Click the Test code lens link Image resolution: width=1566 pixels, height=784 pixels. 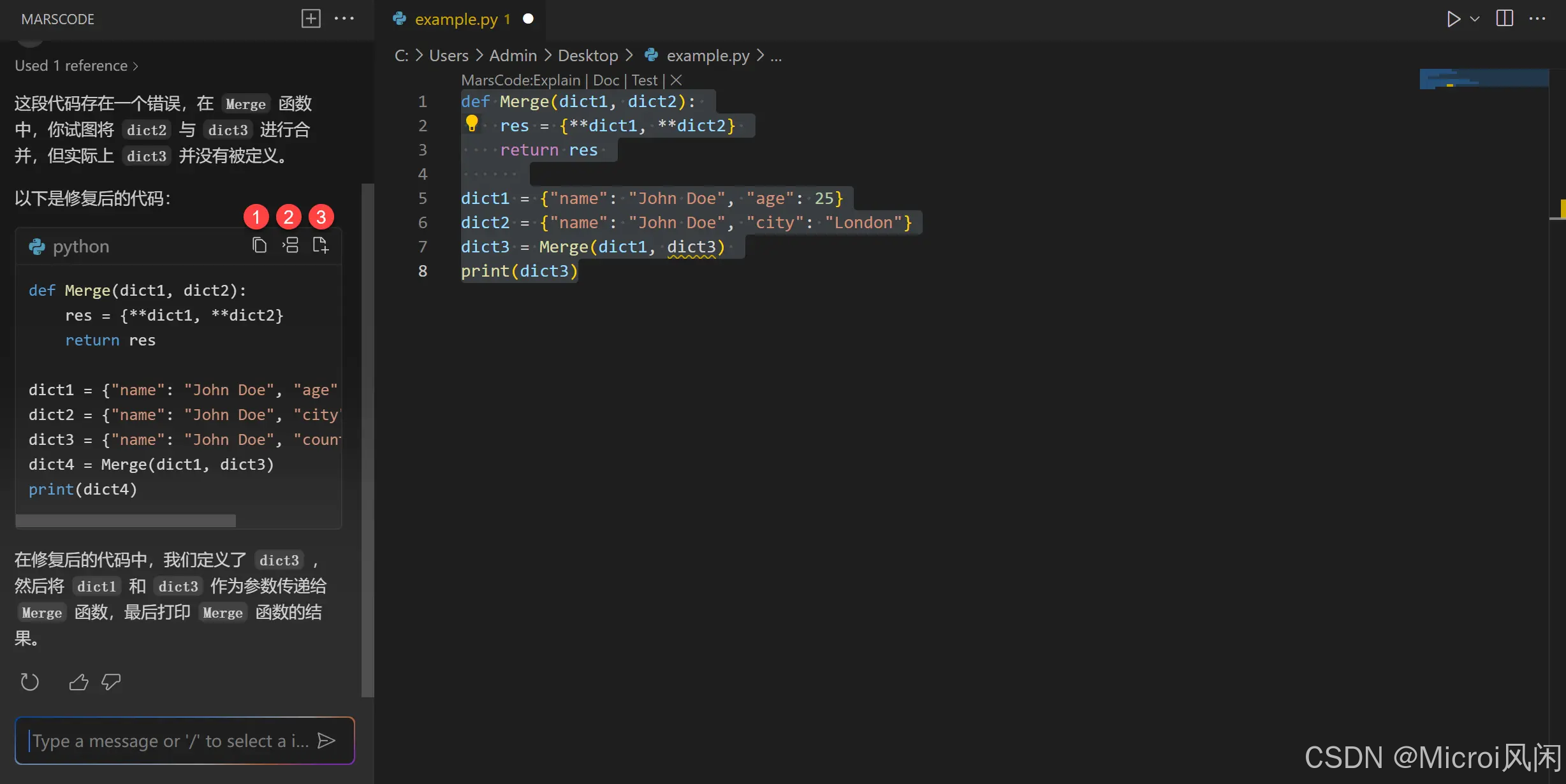[x=644, y=80]
